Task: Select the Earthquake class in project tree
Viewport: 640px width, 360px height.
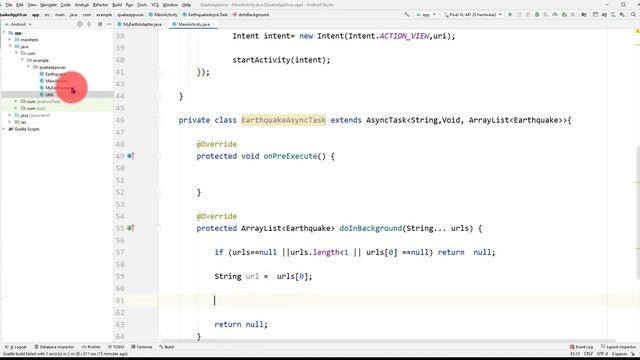Action: pos(53,74)
